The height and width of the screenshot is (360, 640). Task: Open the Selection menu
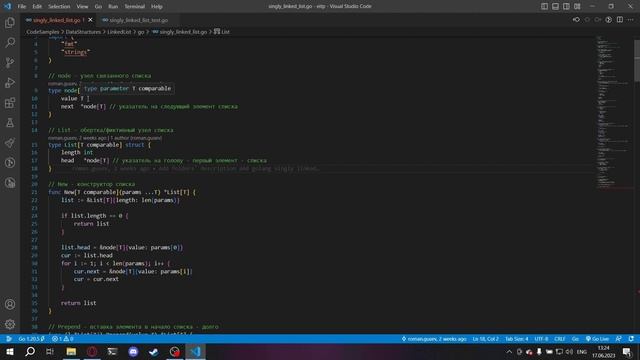click(x=59, y=7)
